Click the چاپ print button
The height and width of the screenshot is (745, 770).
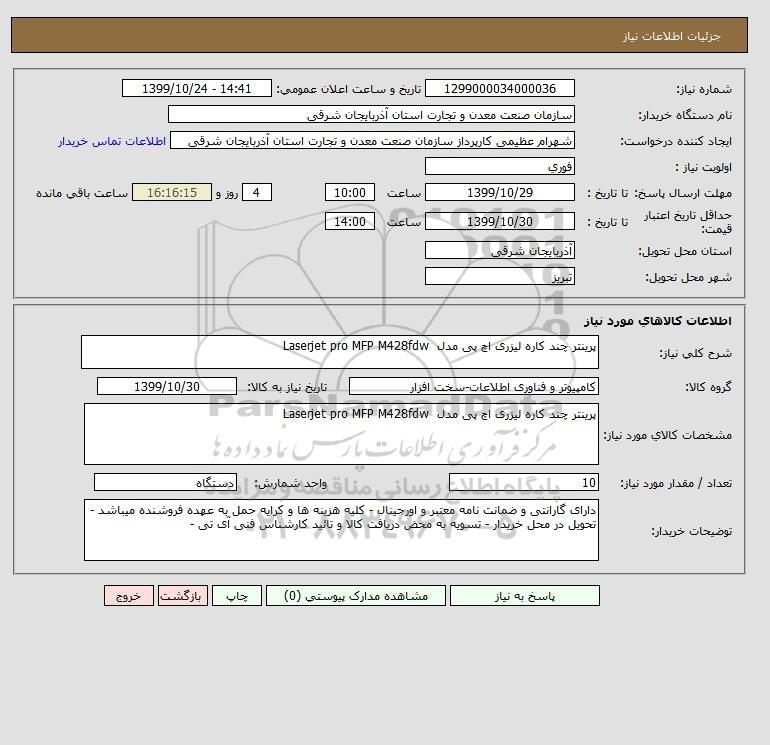(237, 596)
